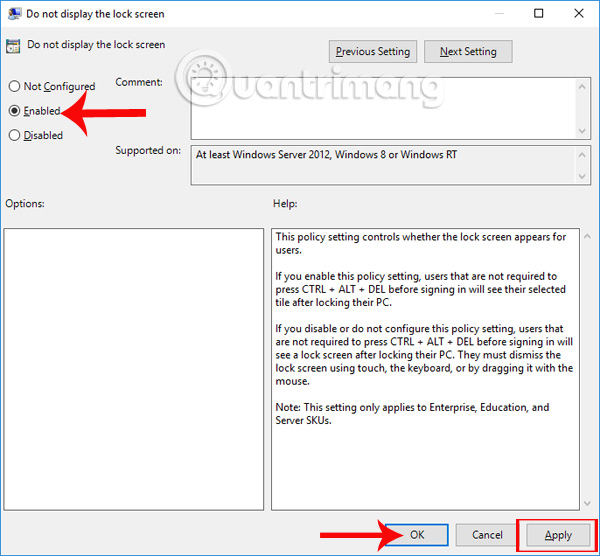
Task: Click the 'If you disable or do not configure' paragraph
Action: click(x=424, y=355)
